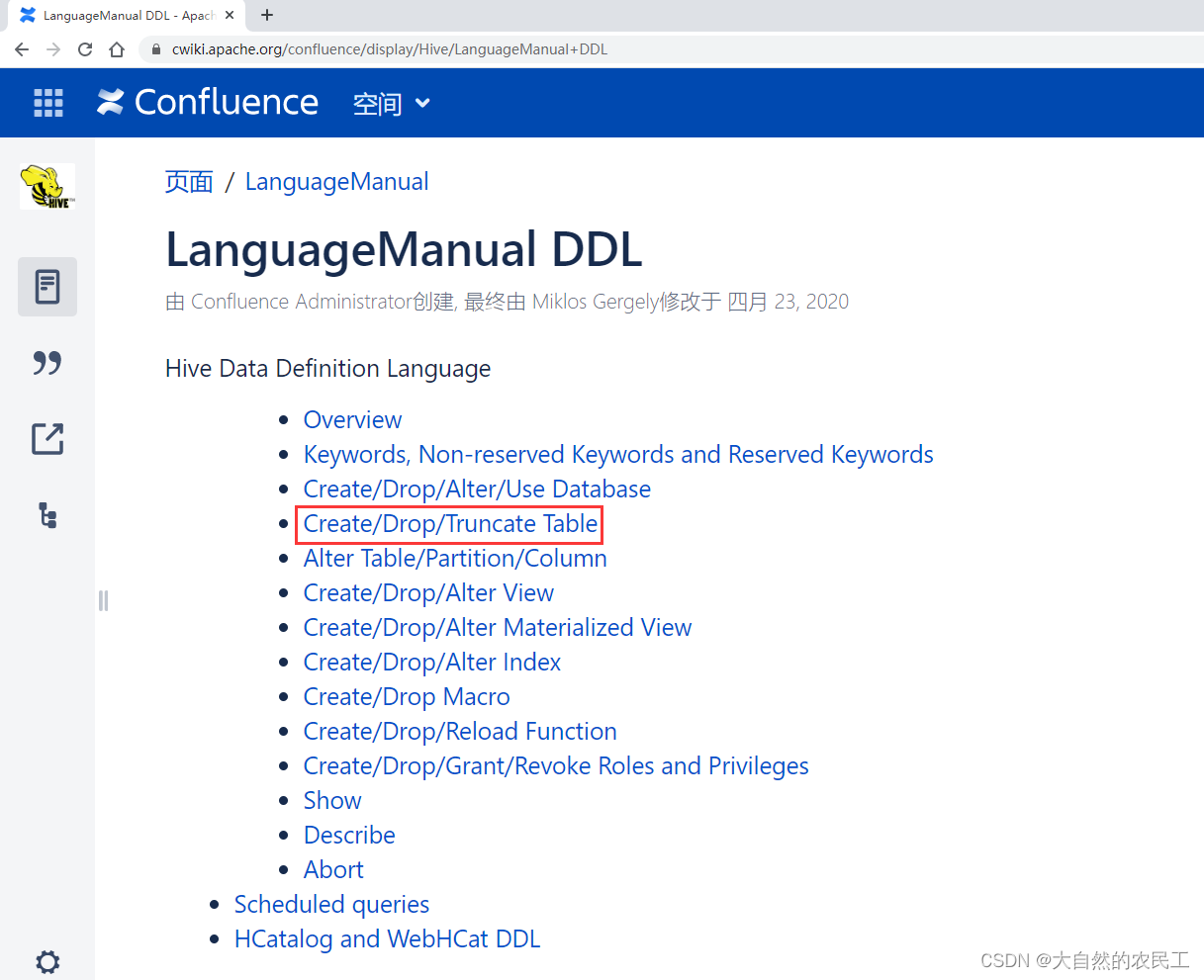Open the Abort link

(x=333, y=869)
